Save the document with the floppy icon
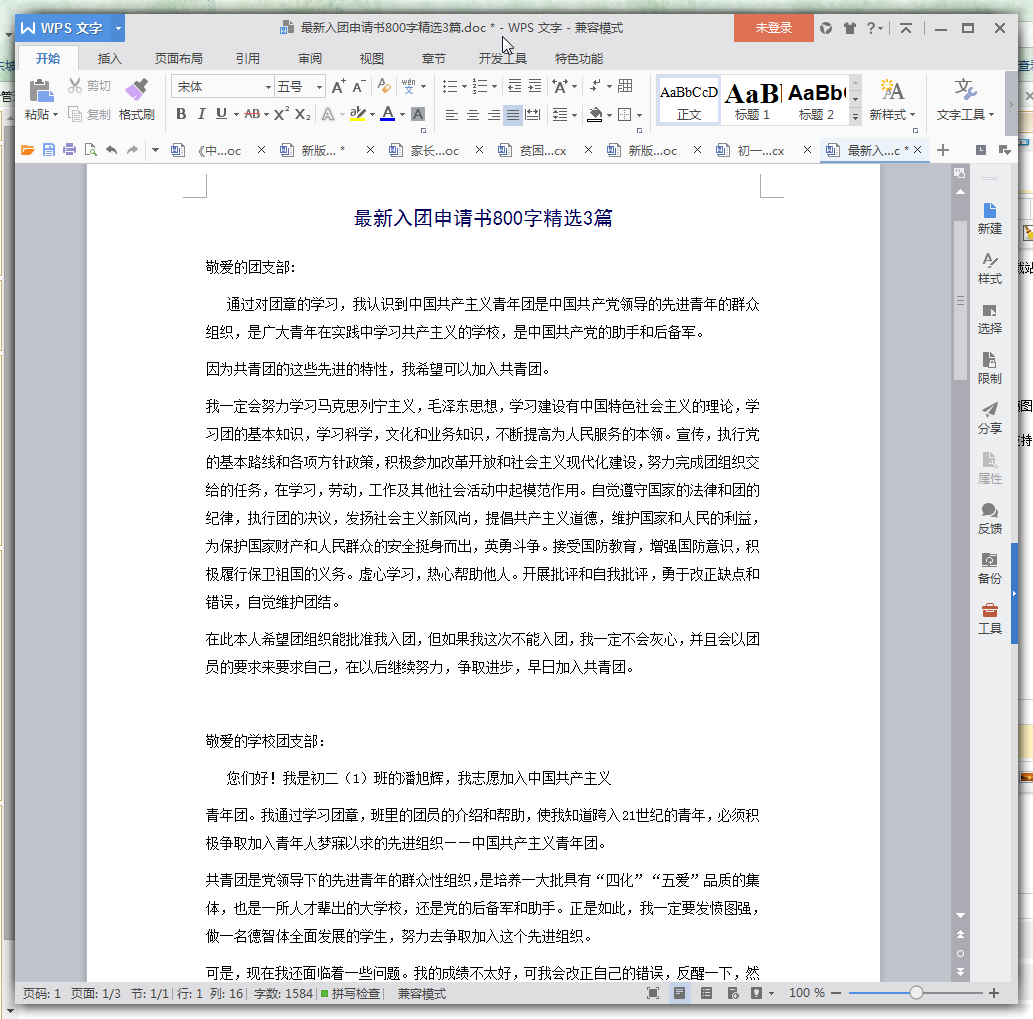1033x1019 pixels. (x=49, y=150)
